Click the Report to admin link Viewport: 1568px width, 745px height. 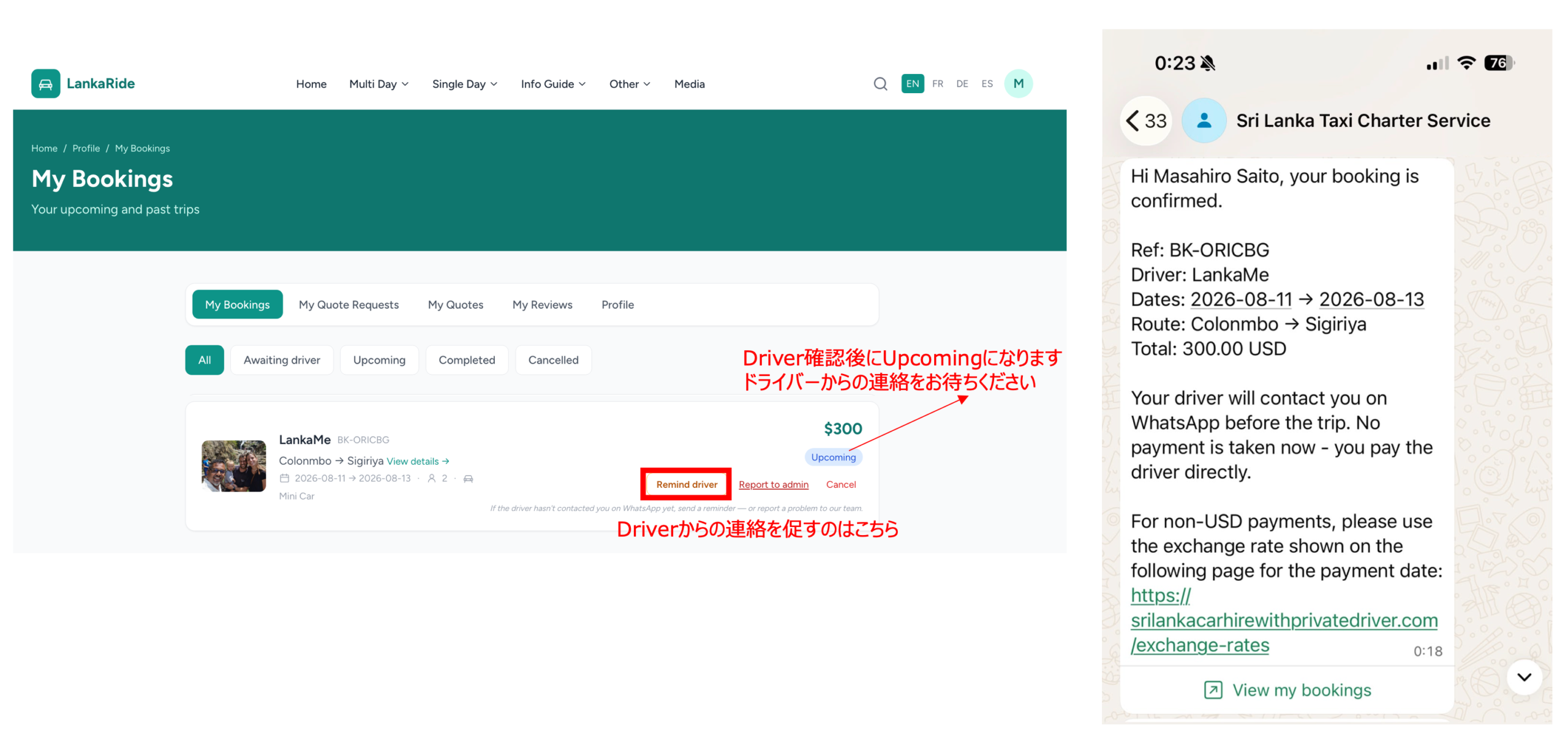coord(773,484)
